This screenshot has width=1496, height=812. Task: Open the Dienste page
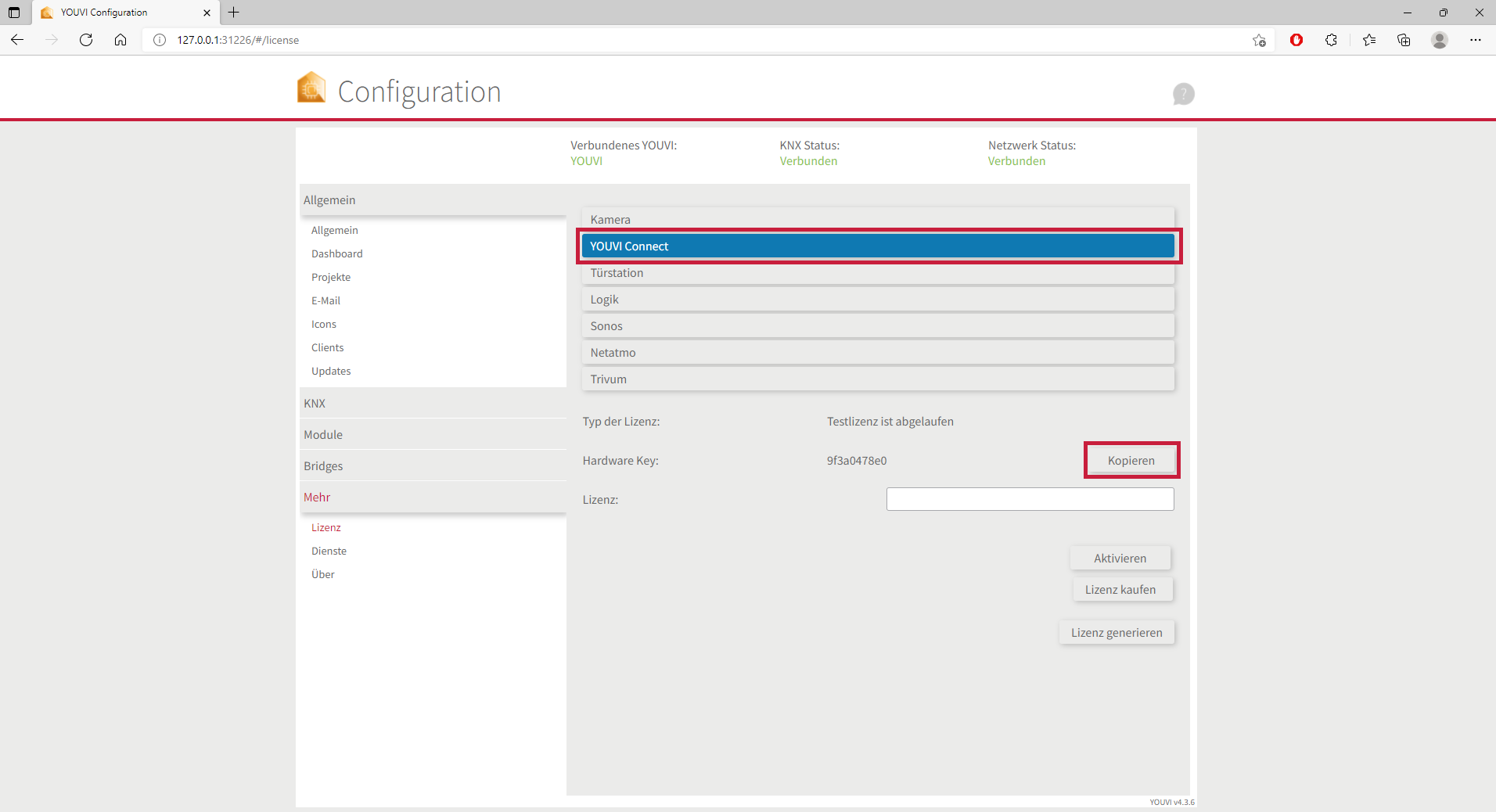click(x=329, y=551)
